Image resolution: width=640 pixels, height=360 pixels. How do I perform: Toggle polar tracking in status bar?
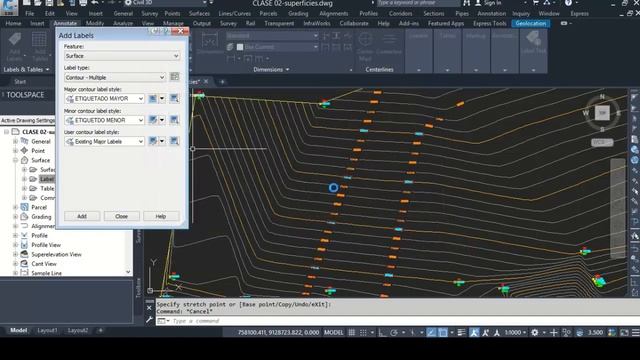click(x=393, y=333)
